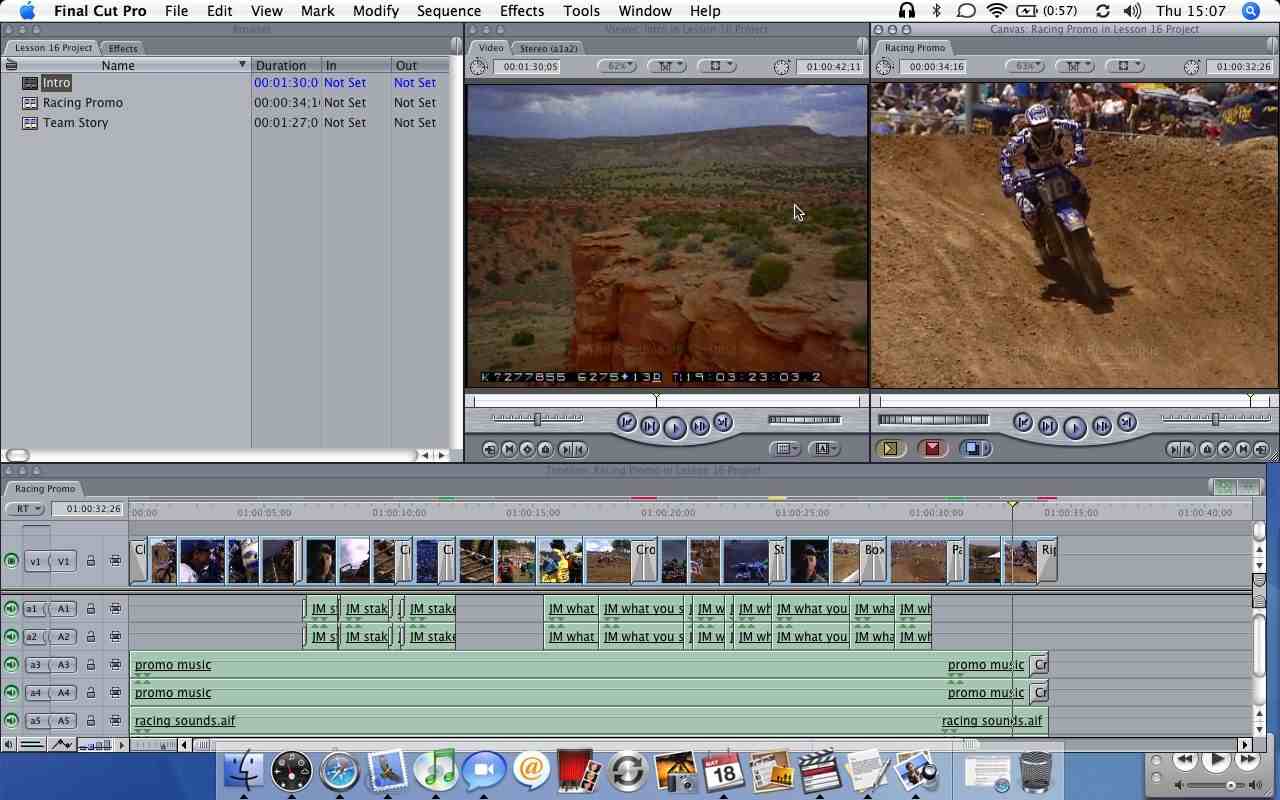Viewport: 1280px width, 800px height.
Task: Click the red Insert edit button
Action: click(932, 449)
